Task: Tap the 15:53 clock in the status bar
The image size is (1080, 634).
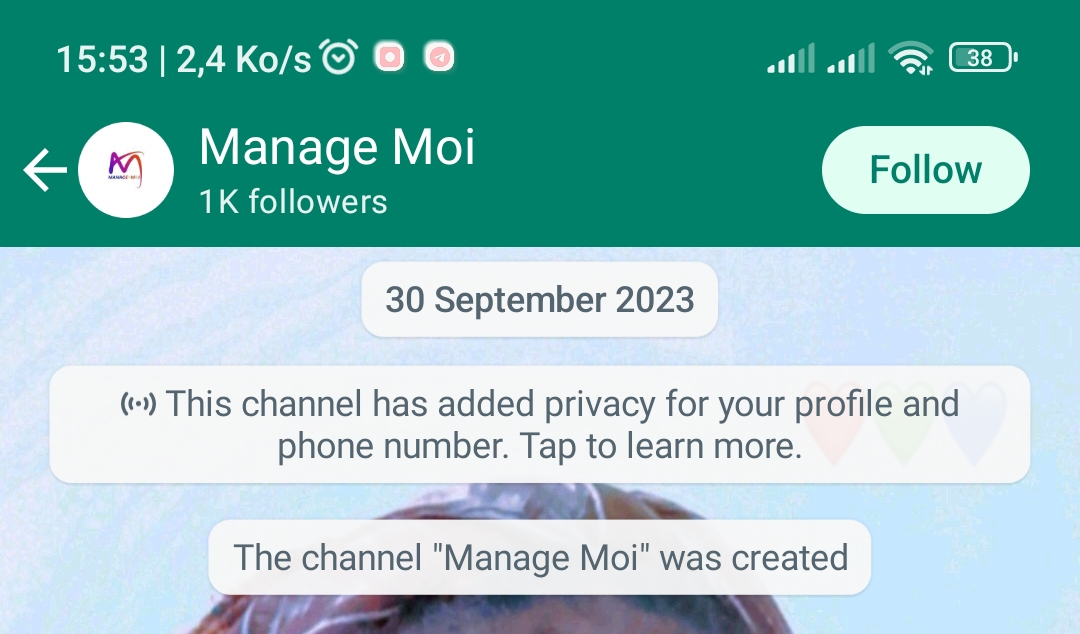Action: tap(102, 59)
